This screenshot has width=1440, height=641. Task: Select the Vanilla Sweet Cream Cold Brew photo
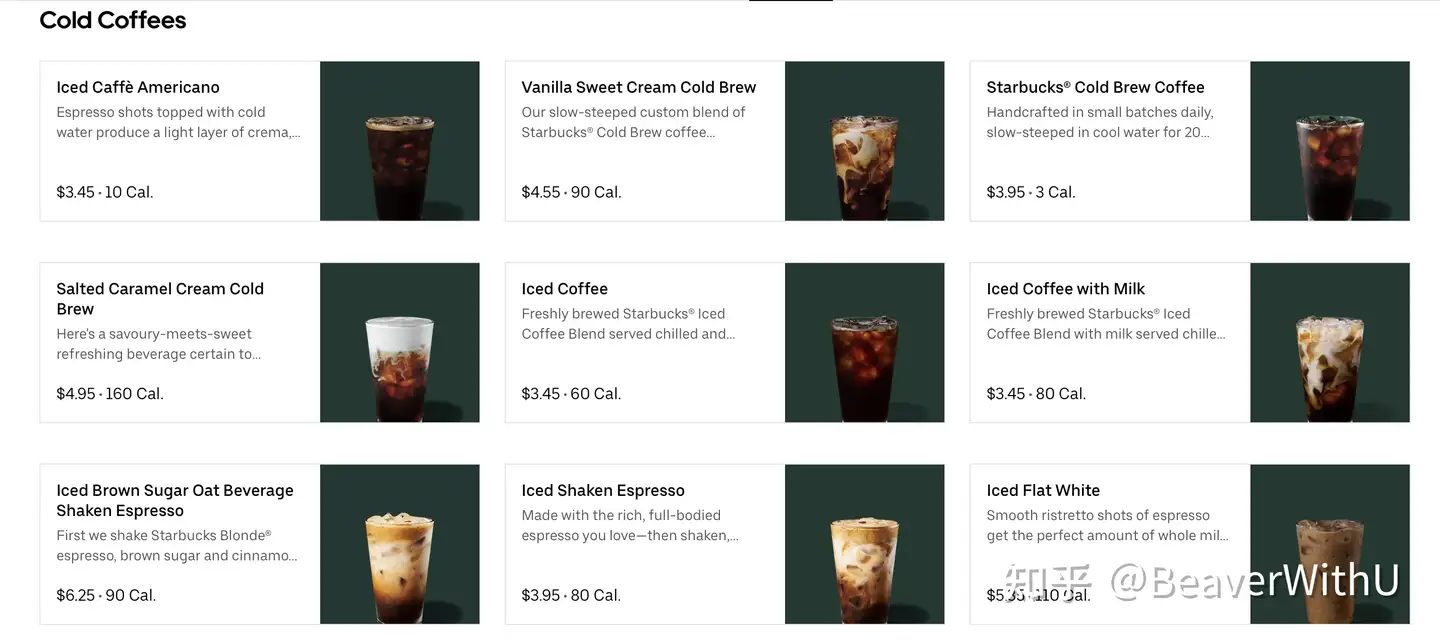click(x=865, y=141)
